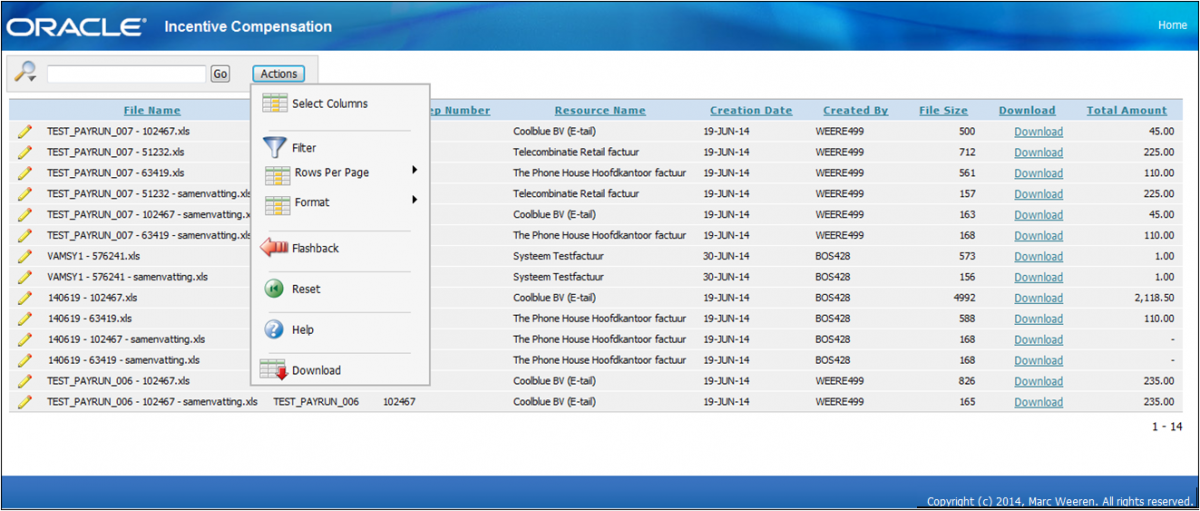The width and height of the screenshot is (1200, 511).
Task: Click Download link for 140619 - 102467.xls
Action: pyautogui.click(x=1038, y=298)
